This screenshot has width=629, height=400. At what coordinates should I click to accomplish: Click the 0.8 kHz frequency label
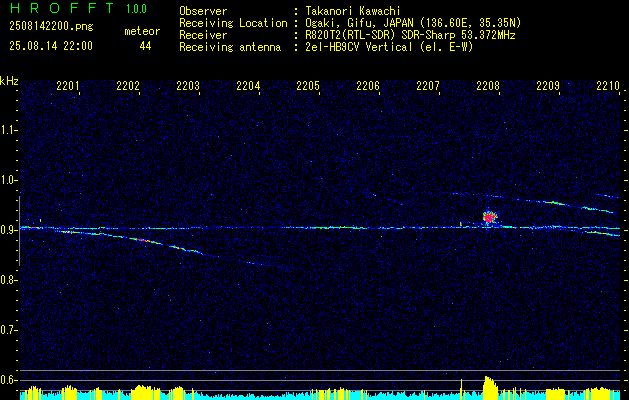point(8,280)
